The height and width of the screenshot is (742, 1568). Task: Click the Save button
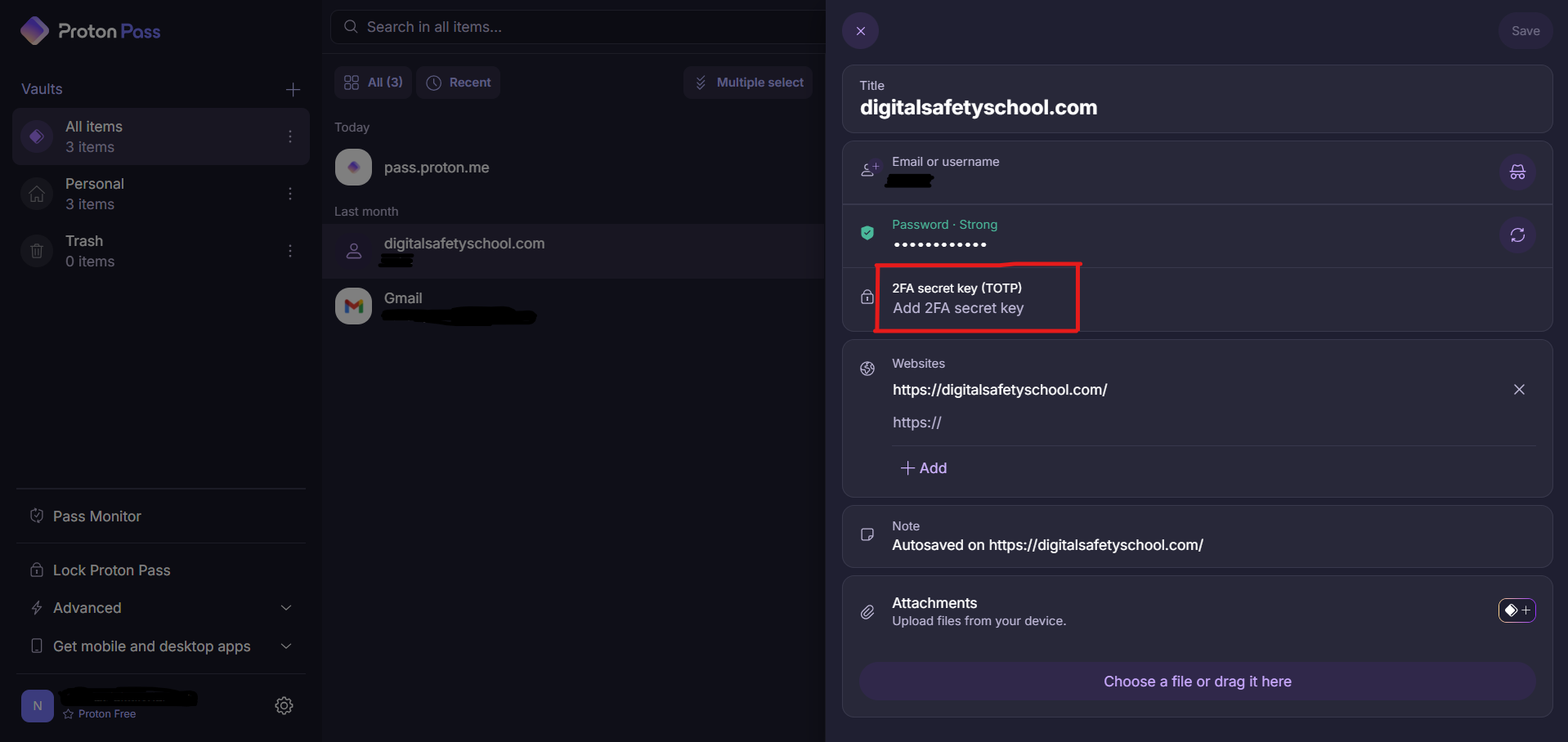pos(1525,31)
